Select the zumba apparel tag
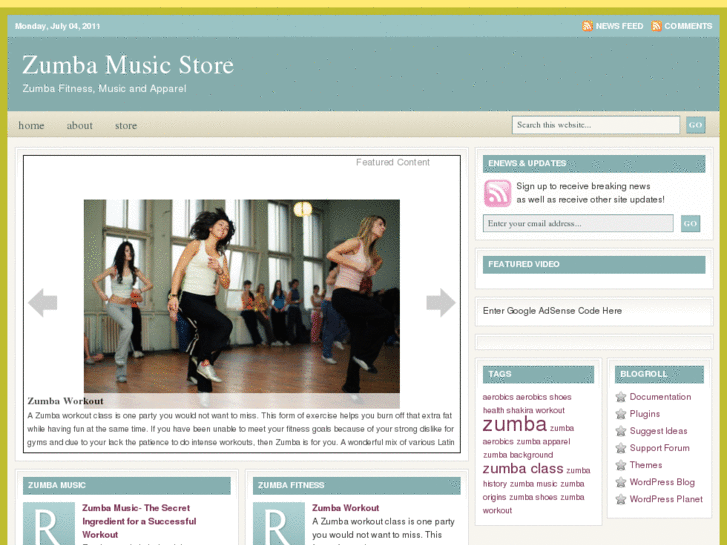 pyautogui.click(x=543, y=442)
